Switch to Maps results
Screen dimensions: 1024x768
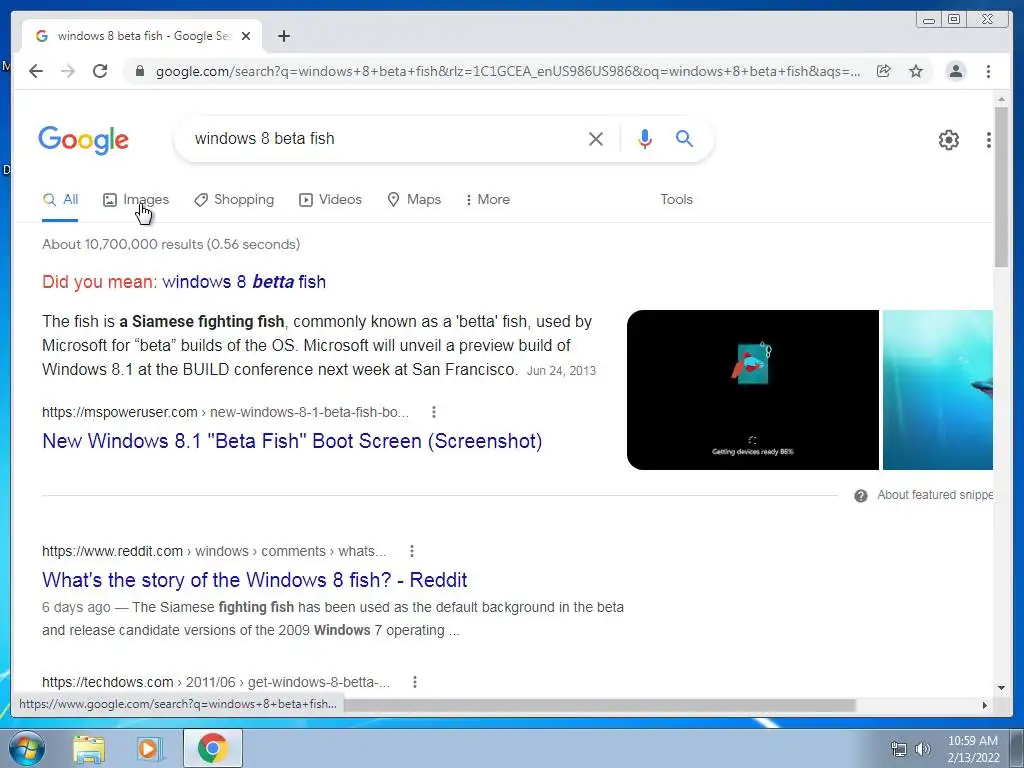click(413, 200)
